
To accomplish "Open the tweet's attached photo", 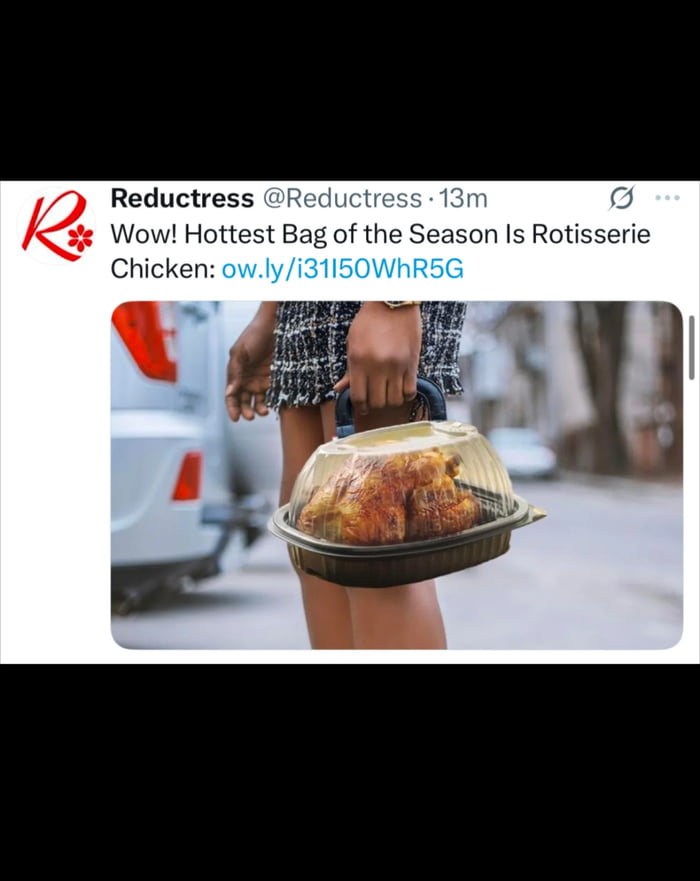I will click(397, 475).
